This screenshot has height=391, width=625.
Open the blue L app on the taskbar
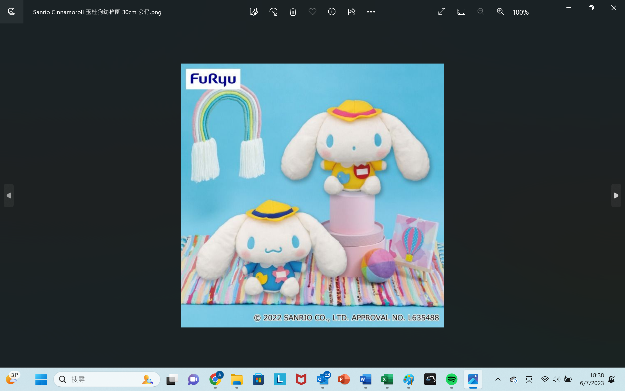tap(280, 379)
